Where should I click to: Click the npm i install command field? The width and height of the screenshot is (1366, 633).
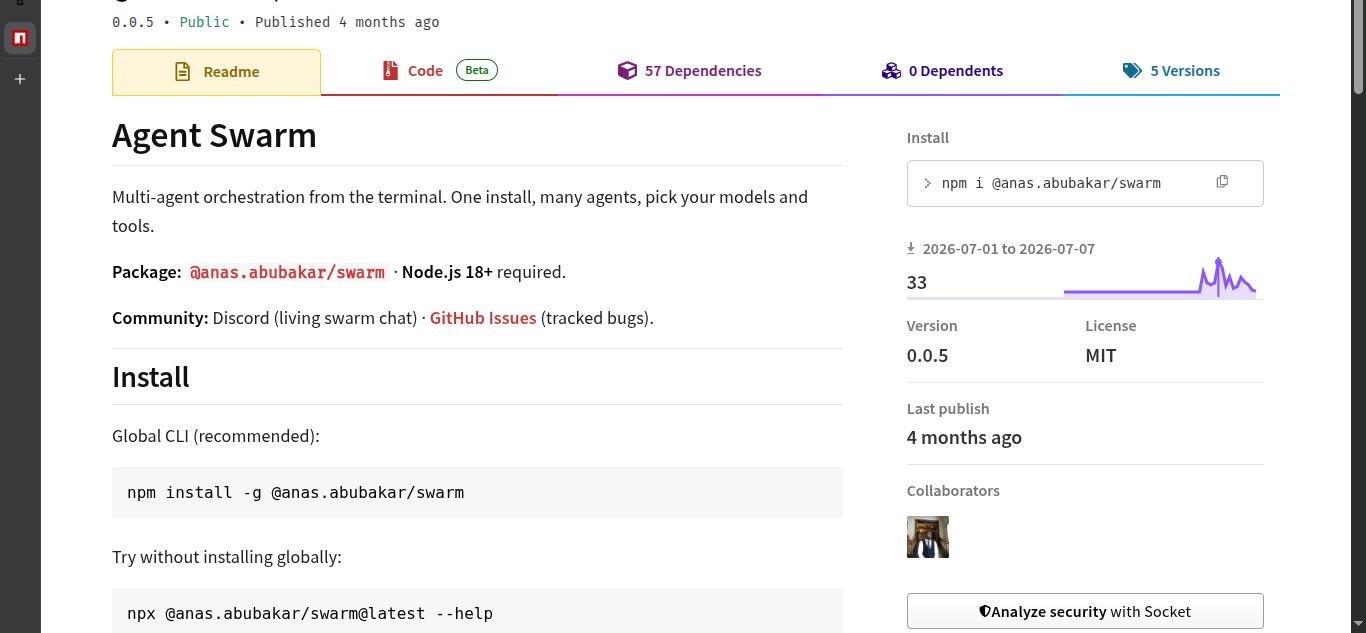pos(1085,183)
